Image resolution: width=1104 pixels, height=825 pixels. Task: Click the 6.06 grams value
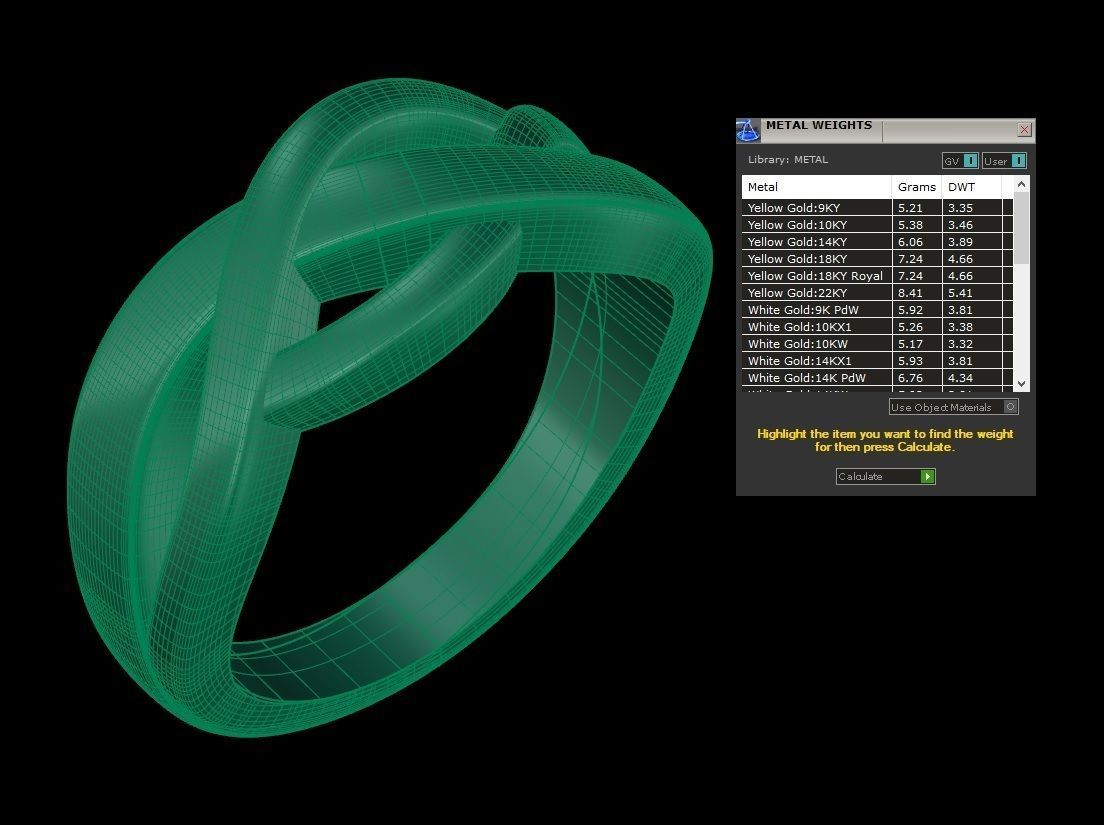(910, 241)
